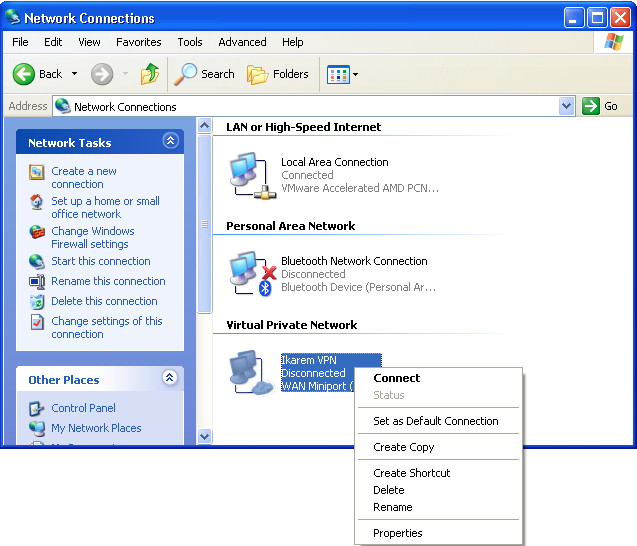Select the Bluetooth Network Connection label
This screenshot has width=637, height=546.
(354, 261)
